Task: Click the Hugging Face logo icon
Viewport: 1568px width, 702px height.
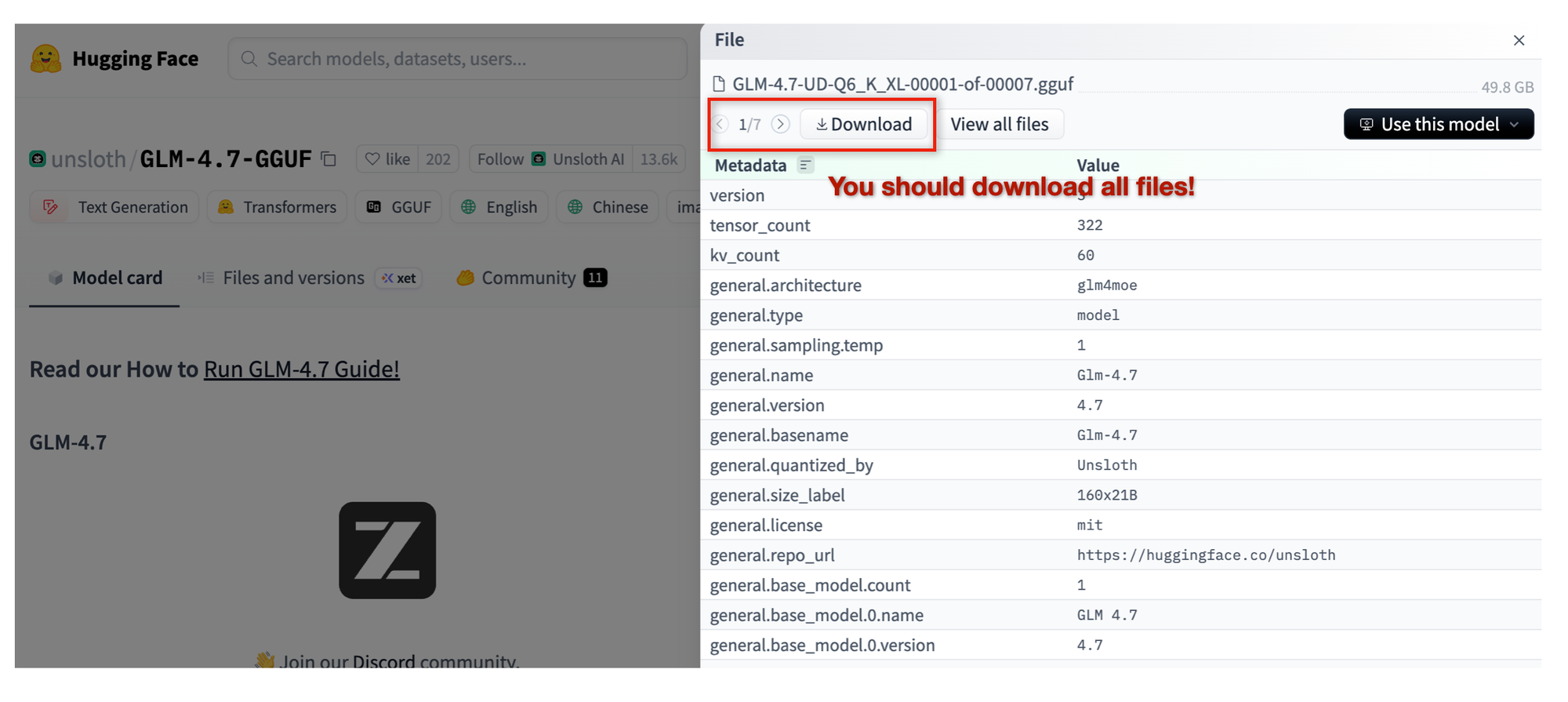Action: 45,59
